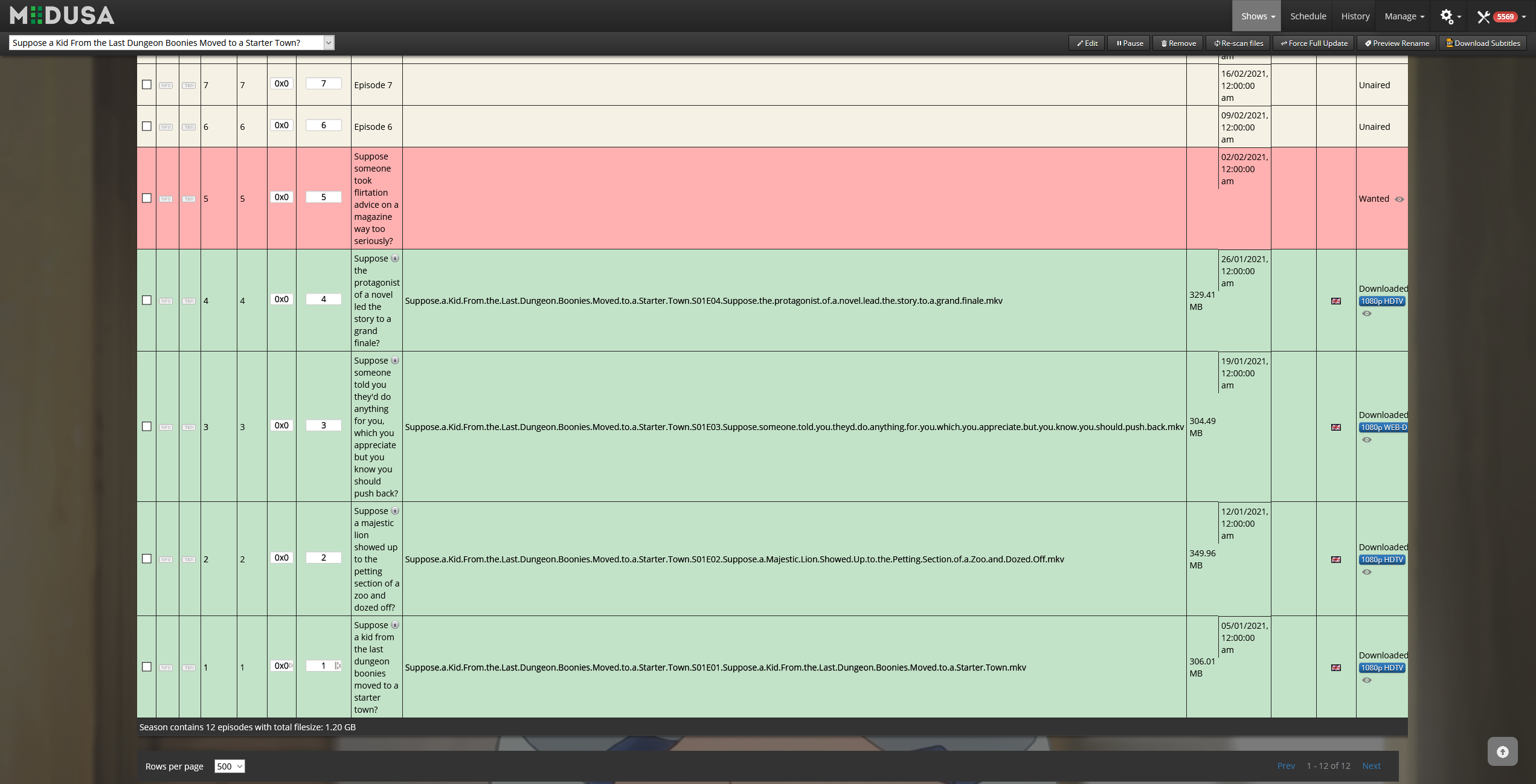Click the subtitle flag for episode 4
Image resolution: width=1536 pixels, height=784 pixels.
tap(1336, 301)
